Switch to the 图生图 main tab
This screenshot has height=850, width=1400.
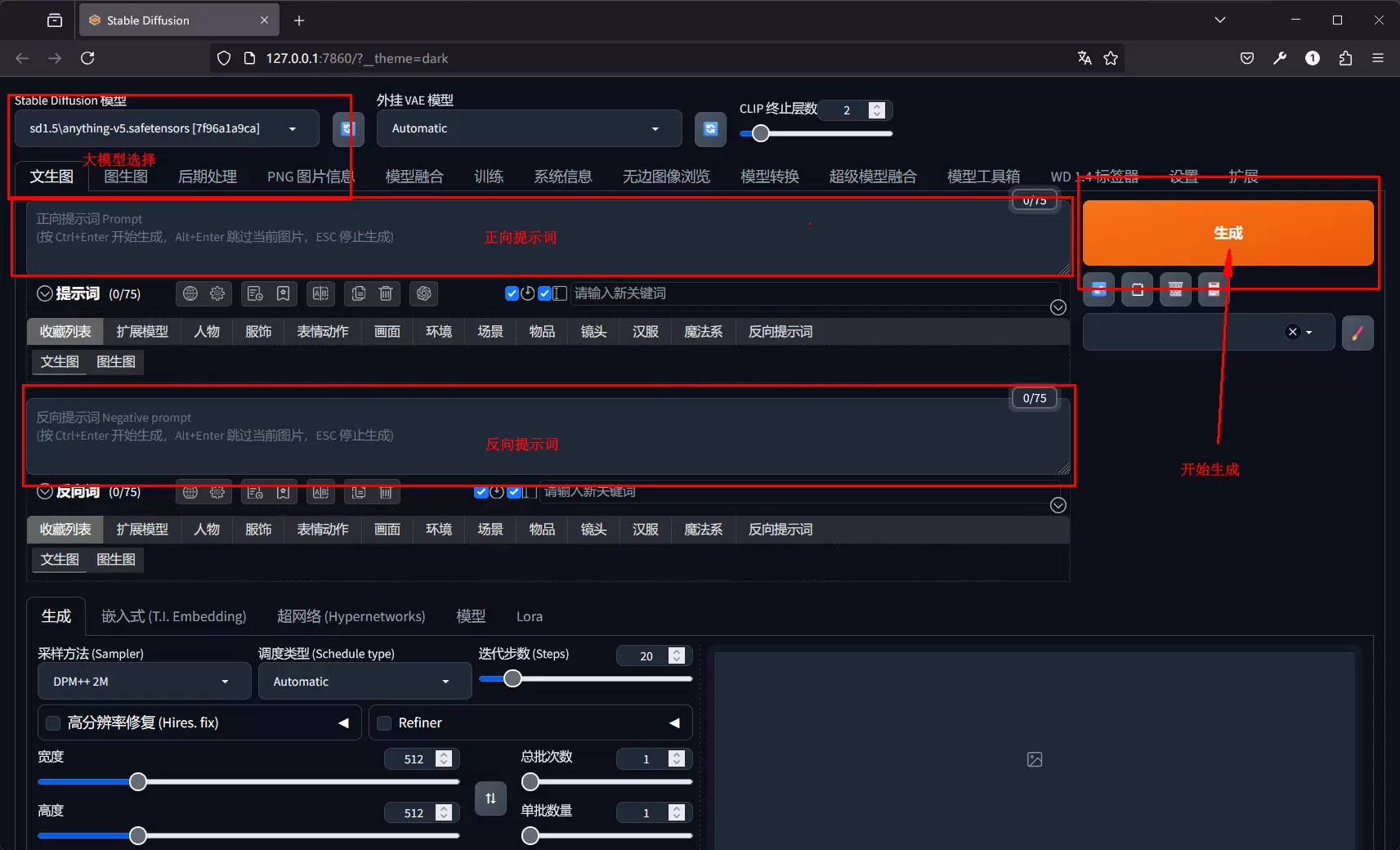[126, 177]
